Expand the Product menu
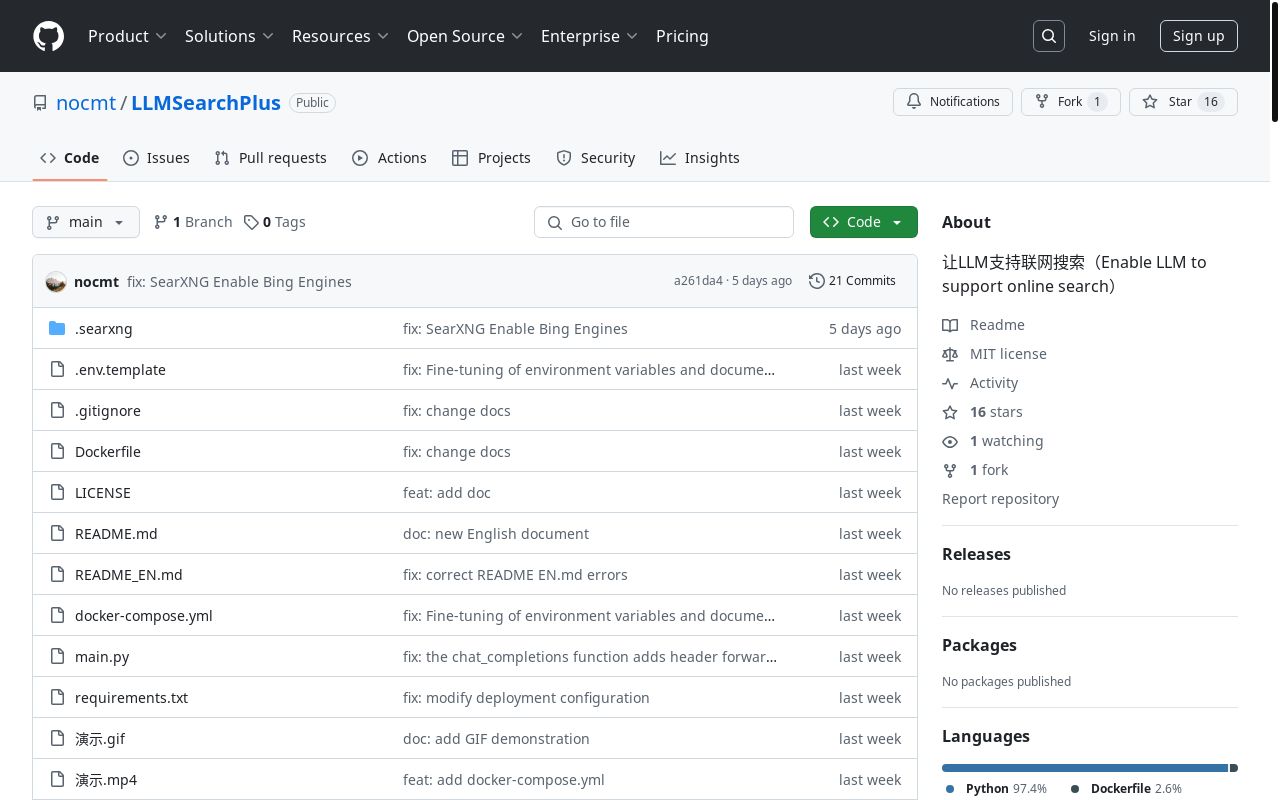Screen dimensions: 1280x800 pyautogui.click(x=127, y=36)
